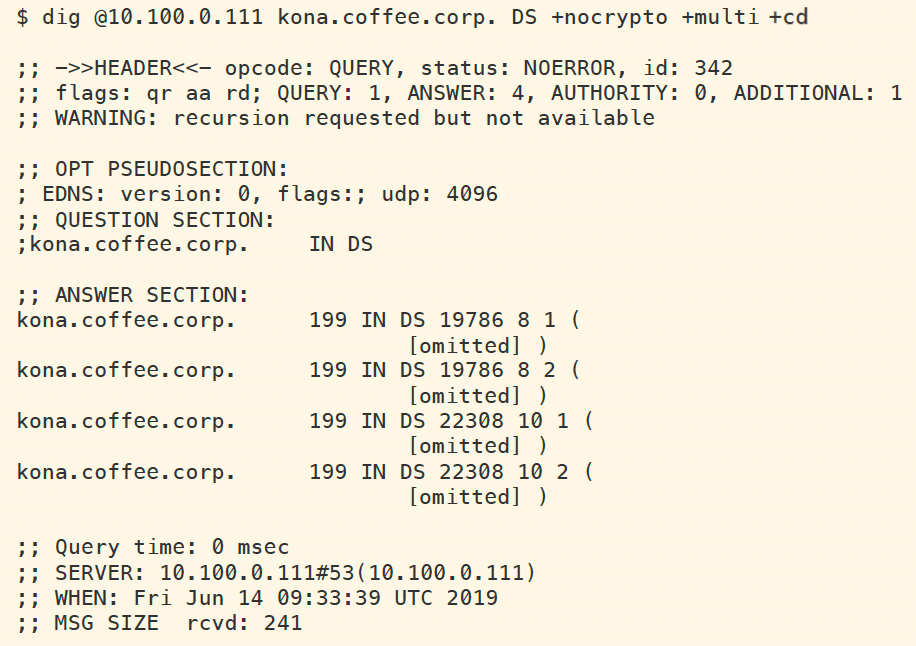The width and height of the screenshot is (916, 646).
Task: Click the last [omitted] digest placeholder
Action: point(465,497)
